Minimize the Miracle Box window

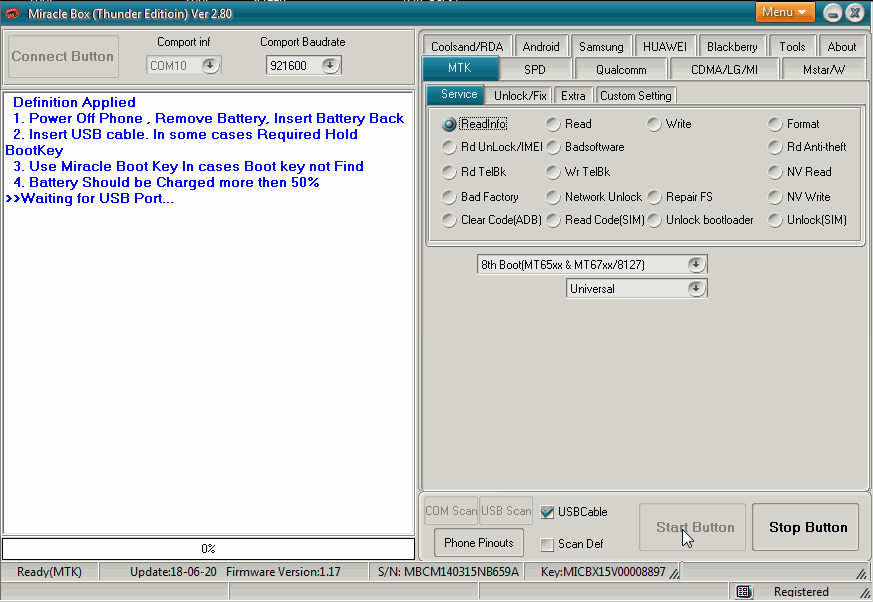pos(832,13)
